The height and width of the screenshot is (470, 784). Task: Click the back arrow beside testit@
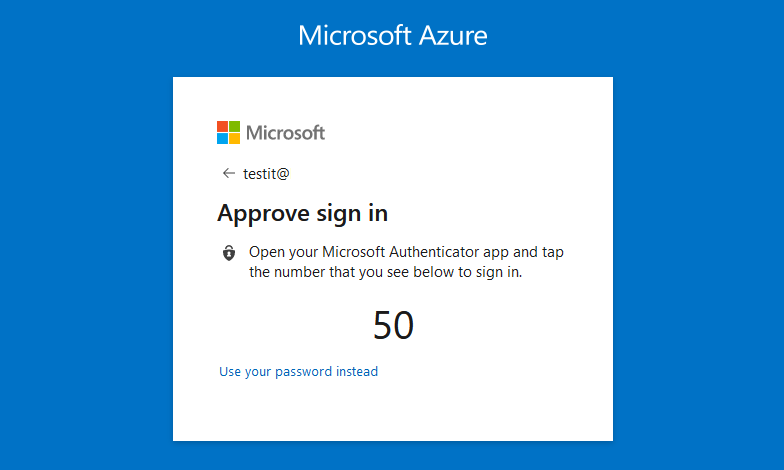[x=229, y=173]
